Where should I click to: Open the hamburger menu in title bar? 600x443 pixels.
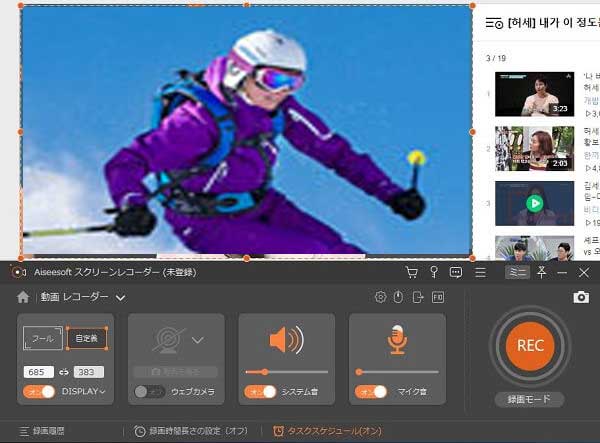(480, 272)
